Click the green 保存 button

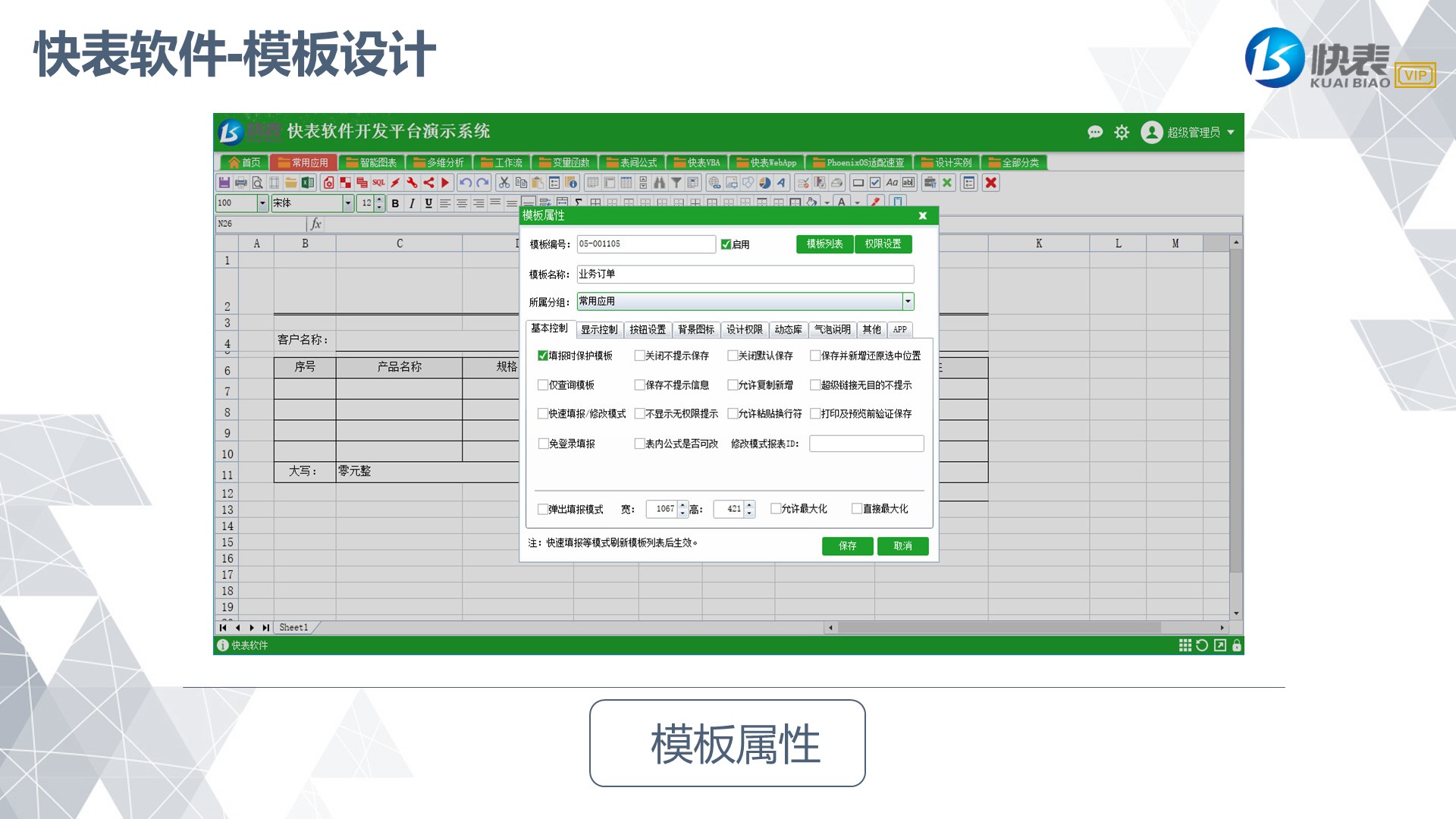(x=848, y=546)
